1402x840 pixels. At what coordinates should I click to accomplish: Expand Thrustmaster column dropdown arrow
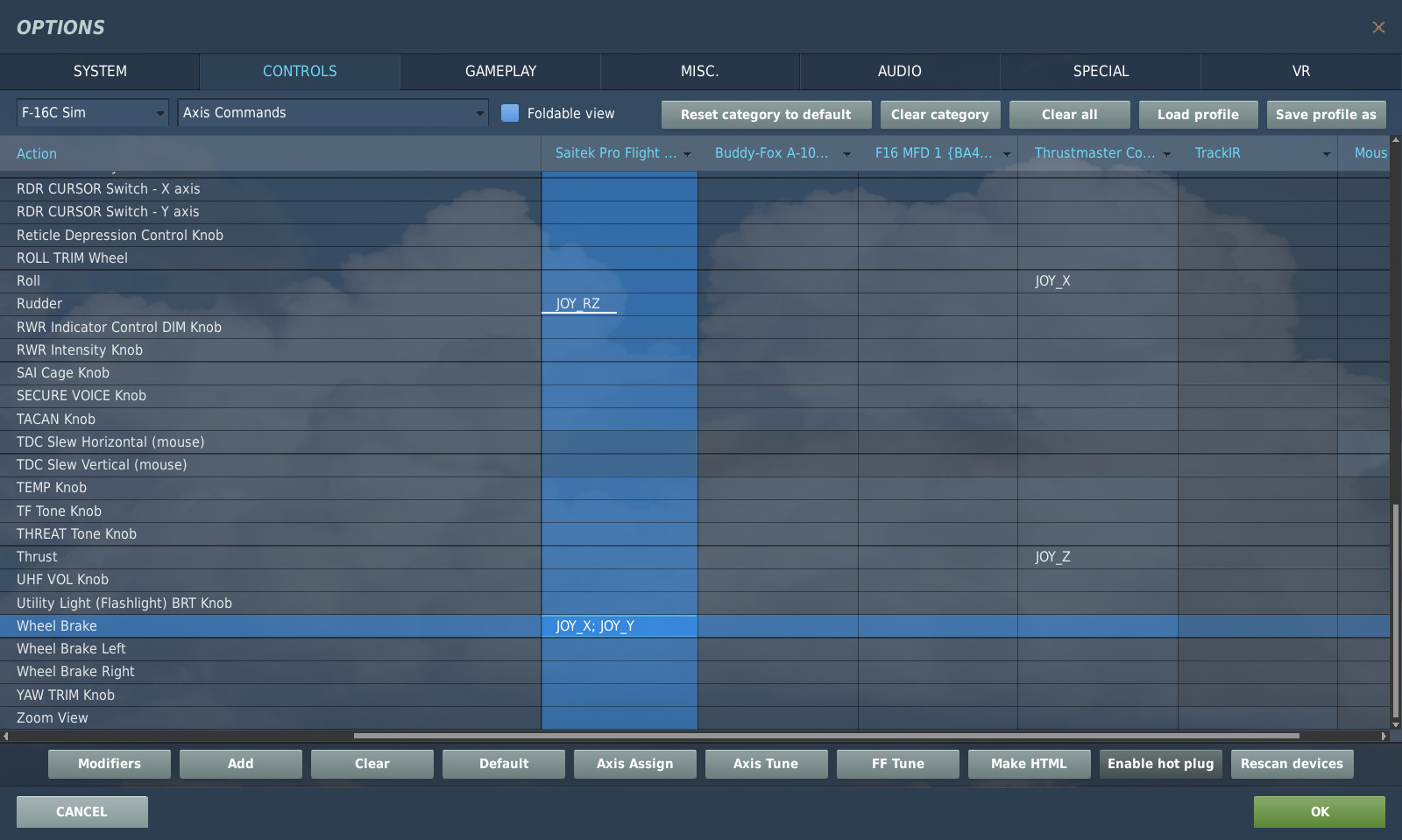coord(1166,154)
